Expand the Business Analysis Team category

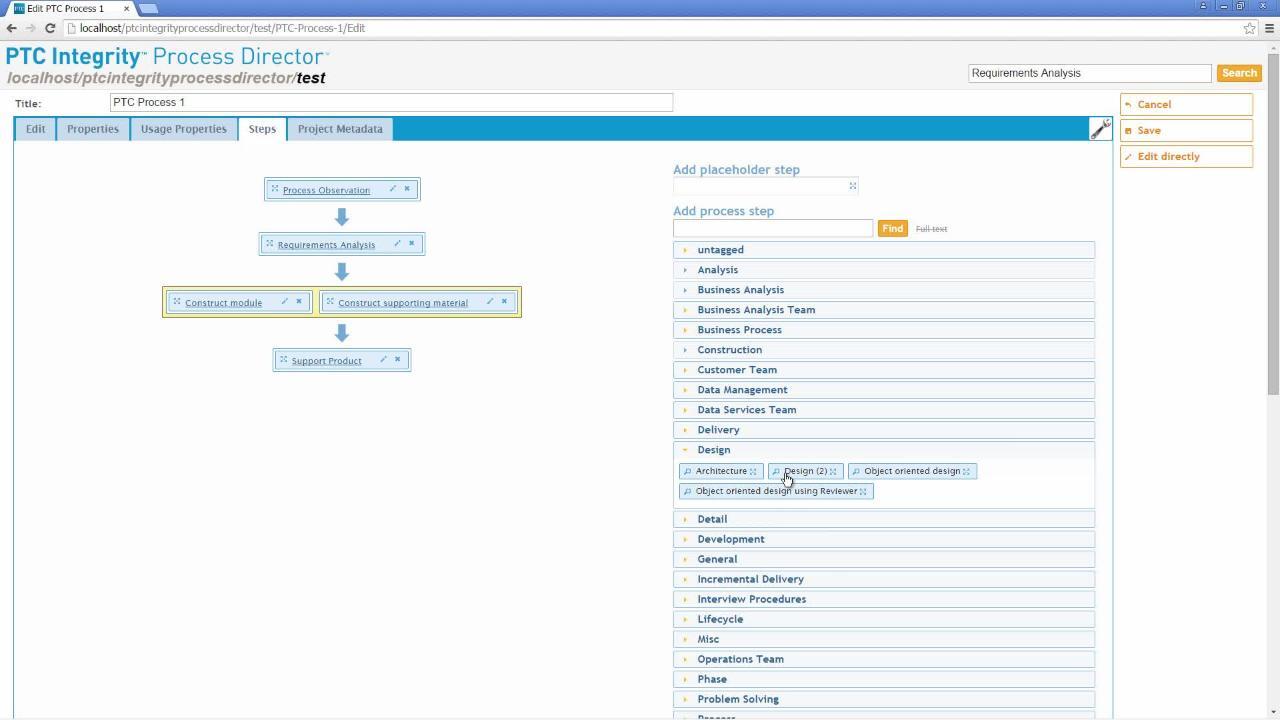coord(884,310)
